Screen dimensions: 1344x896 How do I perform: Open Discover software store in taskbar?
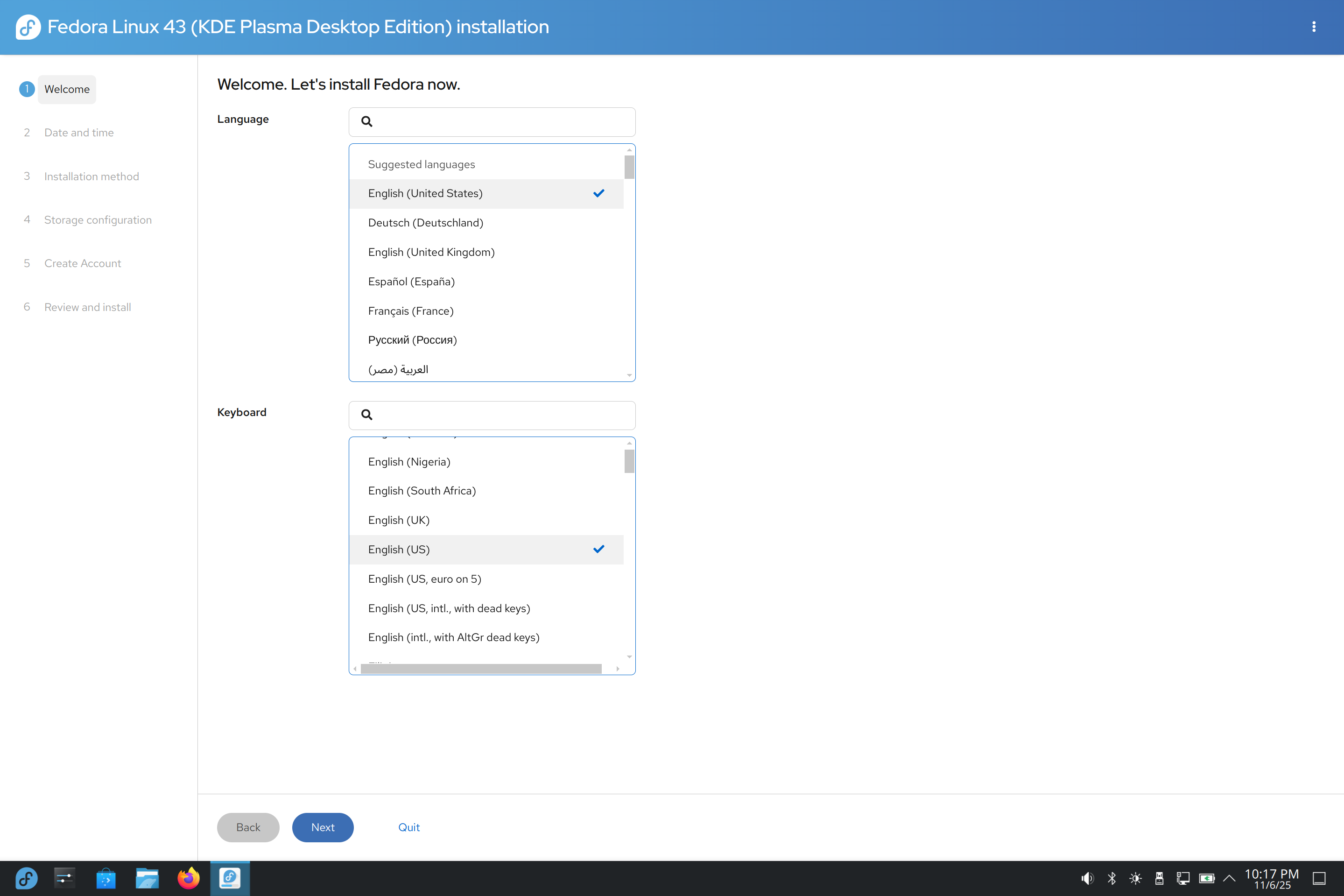106,878
